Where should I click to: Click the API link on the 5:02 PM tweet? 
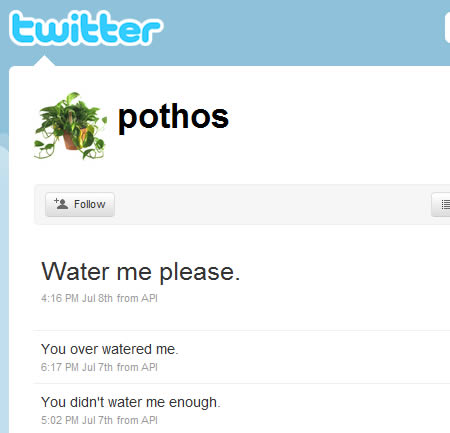(149, 420)
